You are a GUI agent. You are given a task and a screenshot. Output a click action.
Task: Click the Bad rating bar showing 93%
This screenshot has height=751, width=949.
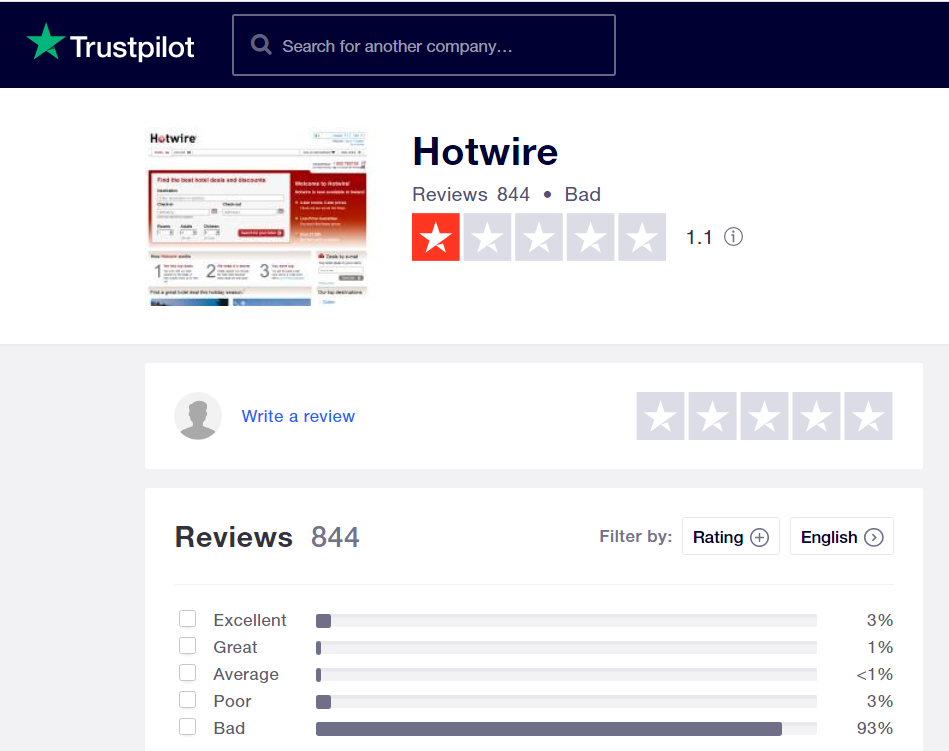(x=566, y=729)
